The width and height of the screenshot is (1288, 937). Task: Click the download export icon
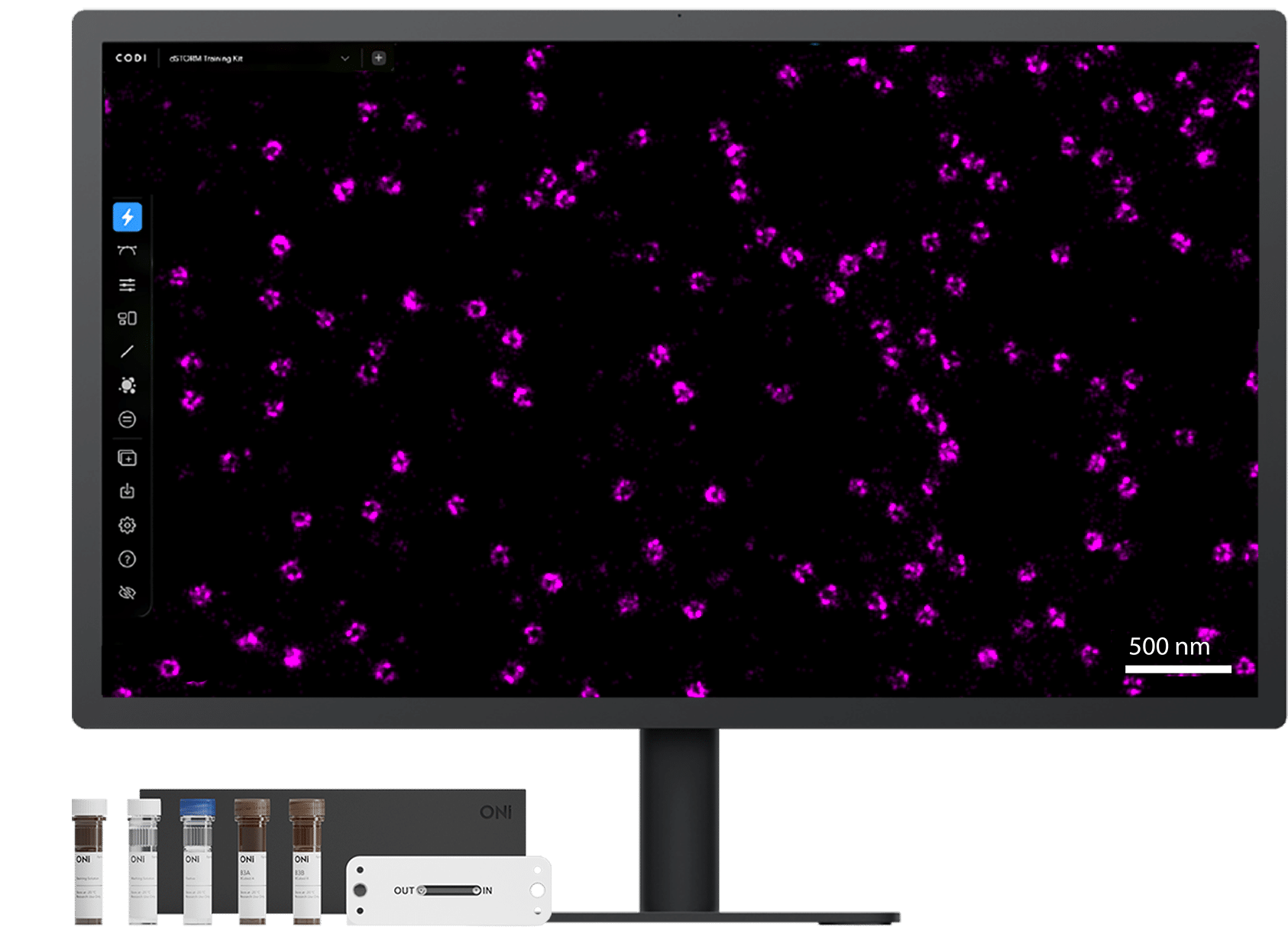(x=128, y=491)
